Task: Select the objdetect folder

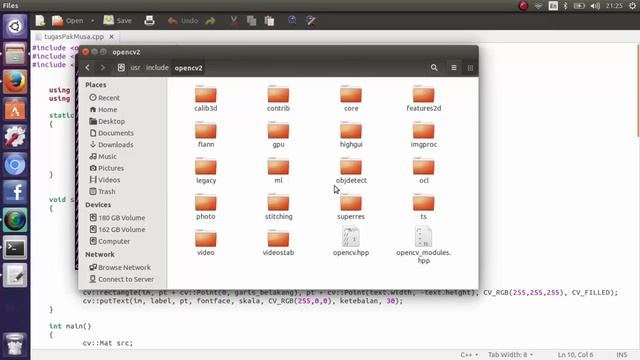Action: point(351,170)
